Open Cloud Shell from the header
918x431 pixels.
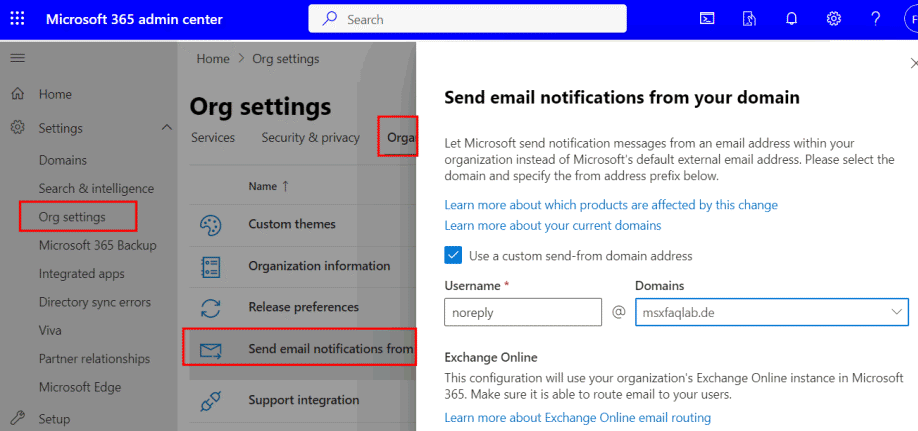pyautogui.click(x=706, y=19)
